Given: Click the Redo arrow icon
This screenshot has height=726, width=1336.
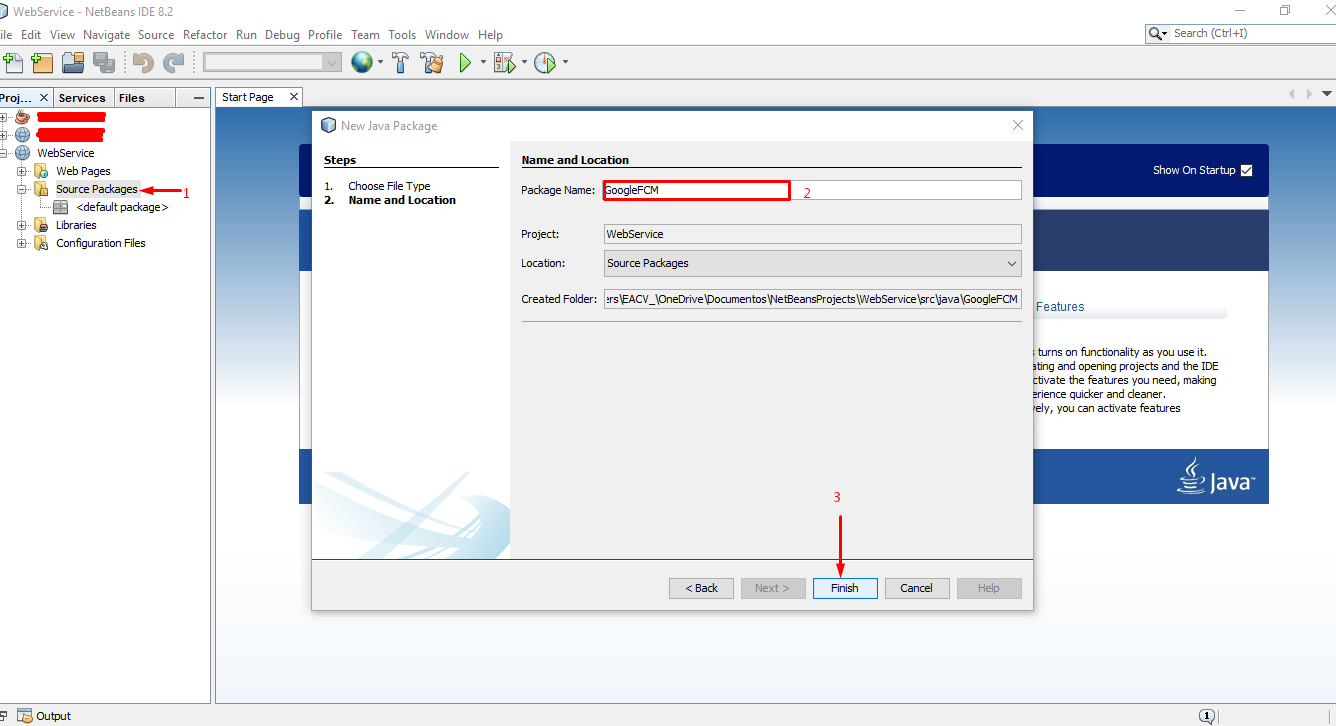Looking at the screenshot, I should point(173,62).
